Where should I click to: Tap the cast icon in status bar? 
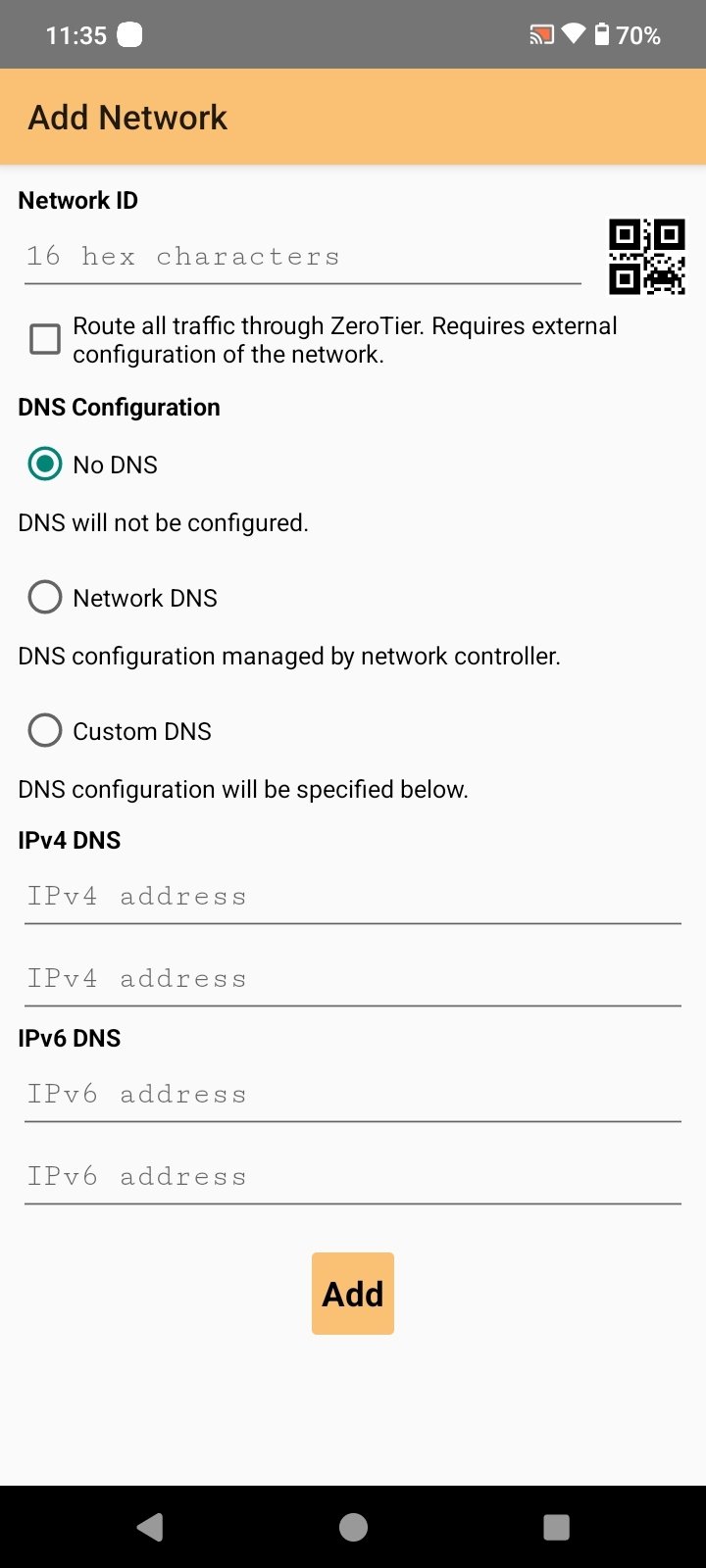[x=541, y=36]
